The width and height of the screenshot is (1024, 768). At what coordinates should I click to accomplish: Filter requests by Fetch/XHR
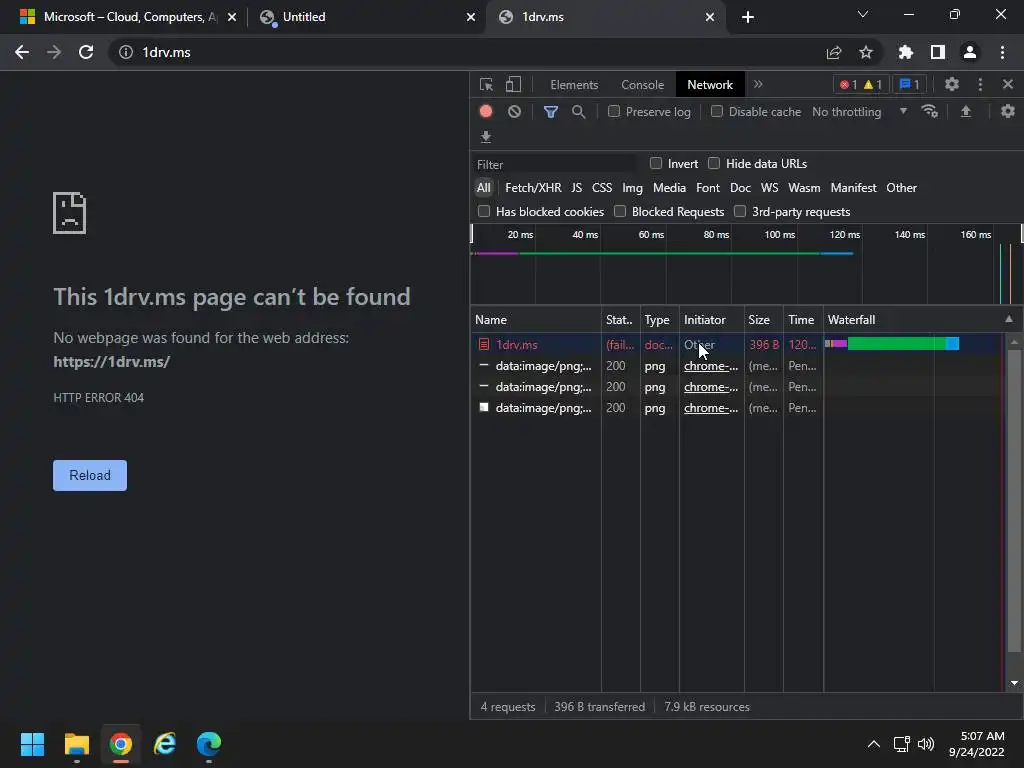click(533, 188)
